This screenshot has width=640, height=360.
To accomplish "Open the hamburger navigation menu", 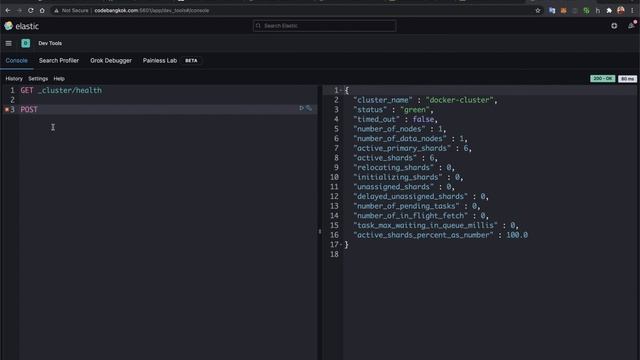I will coord(9,43).
